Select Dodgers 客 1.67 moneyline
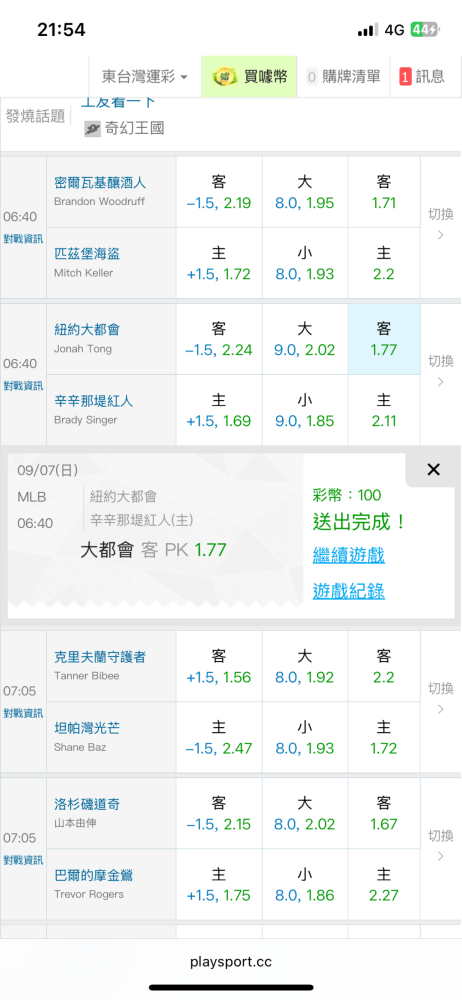This screenshot has width=462, height=1000. (x=384, y=814)
